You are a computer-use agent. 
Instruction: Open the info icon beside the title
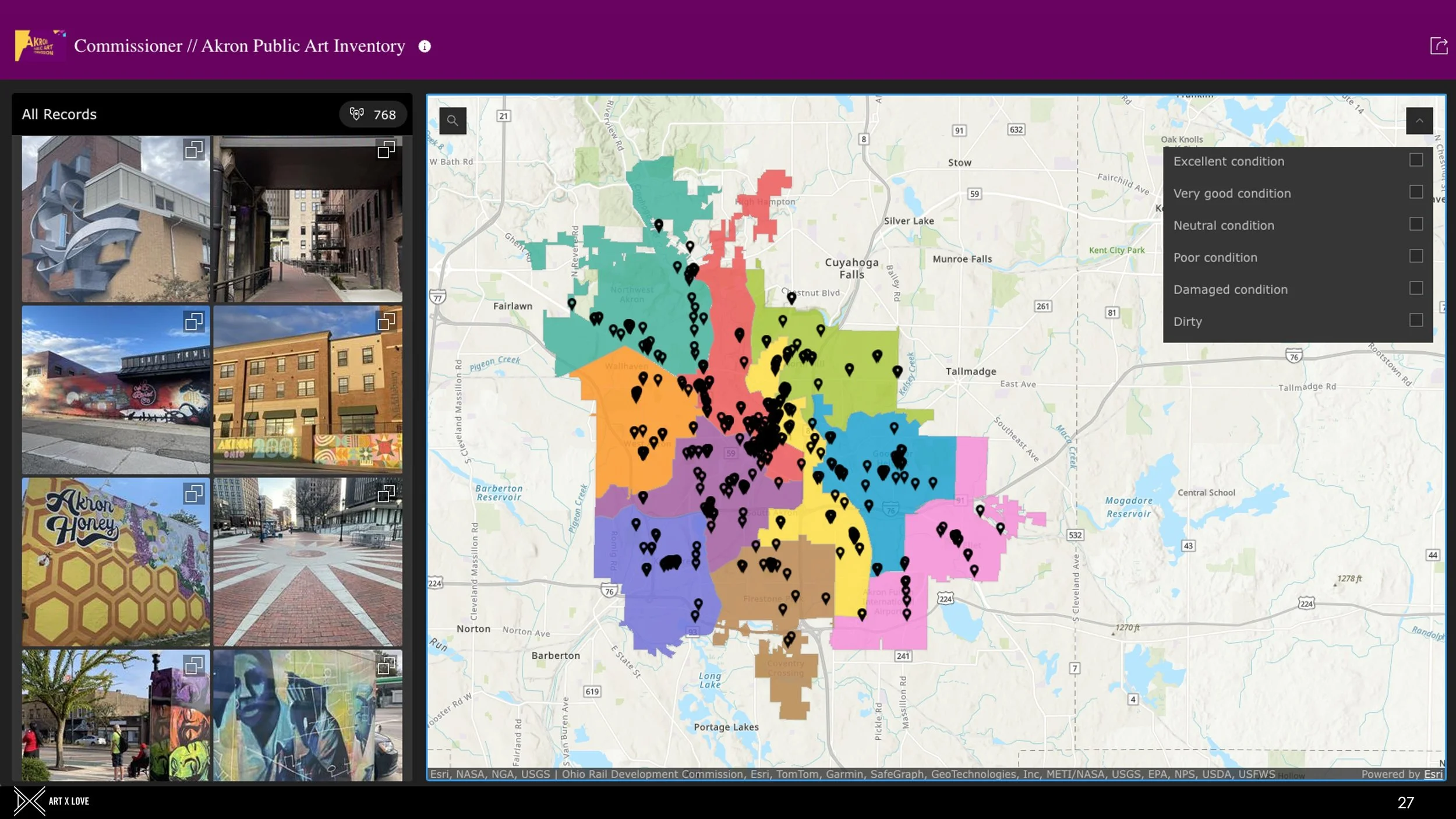coord(425,47)
